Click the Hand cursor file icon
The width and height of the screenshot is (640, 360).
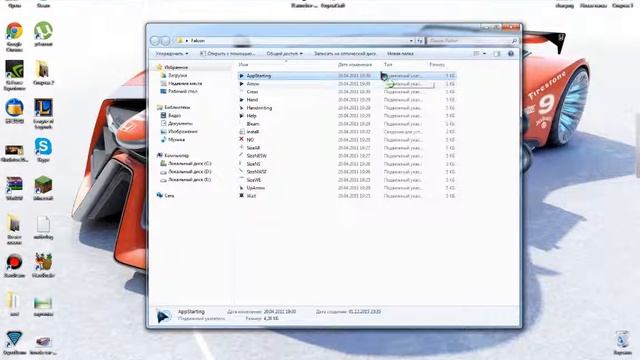[242, 100]
